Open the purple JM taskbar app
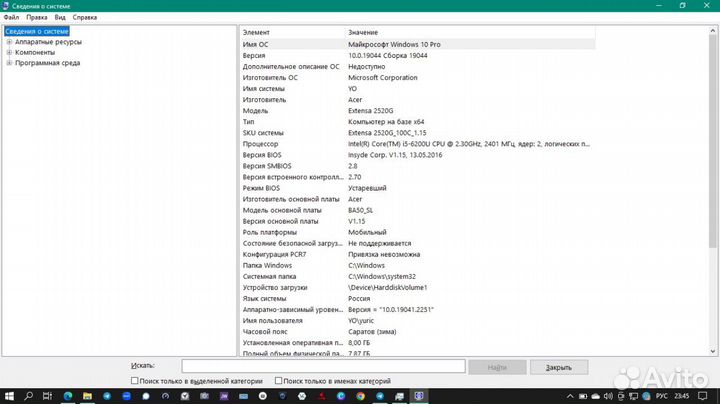Screen dimensions: 720x404 coord(224,396)
